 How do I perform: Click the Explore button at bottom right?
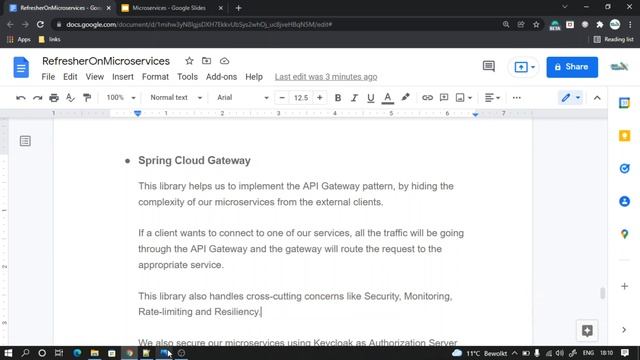pos(587,331)
